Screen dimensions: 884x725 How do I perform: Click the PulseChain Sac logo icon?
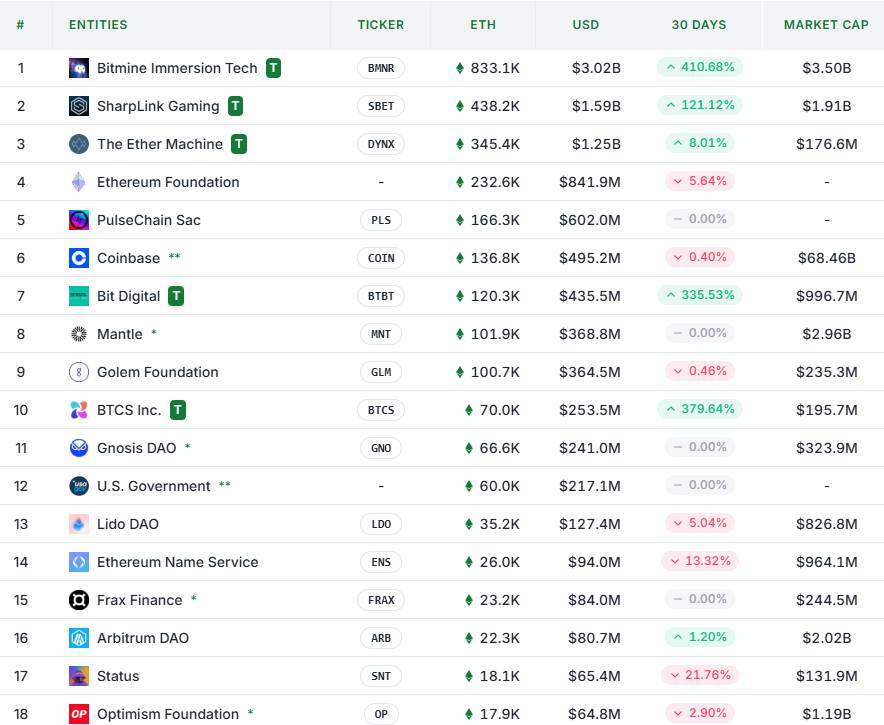(x=79, y=220)
